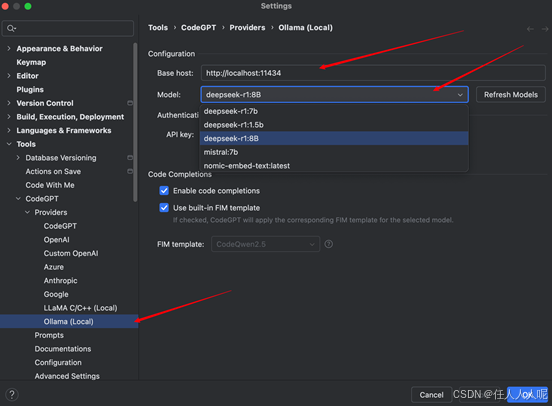Click the search magnifier icon in settings
This screenshot has height=406, width=552.
point(11,28)
